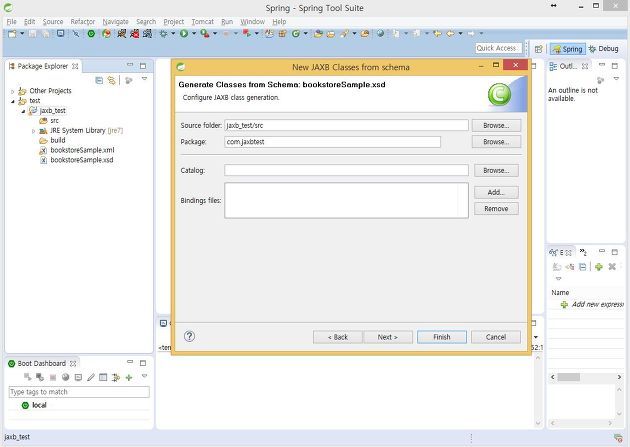Click the Open Browser globe in Boot Dashboard
This screenshot has width=630, height=447.
coord(65,377)
